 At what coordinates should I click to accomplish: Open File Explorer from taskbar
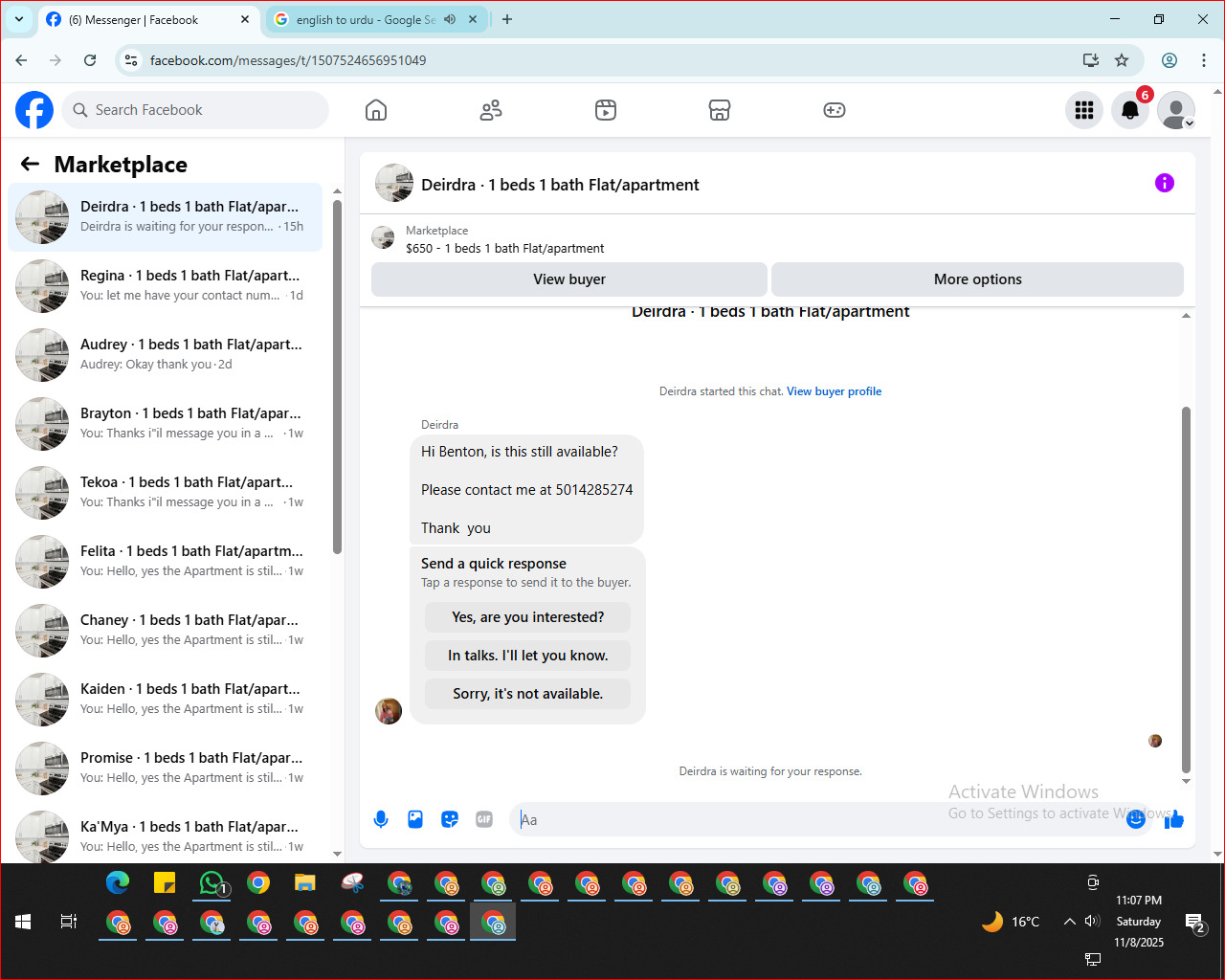tap(305, 883)
